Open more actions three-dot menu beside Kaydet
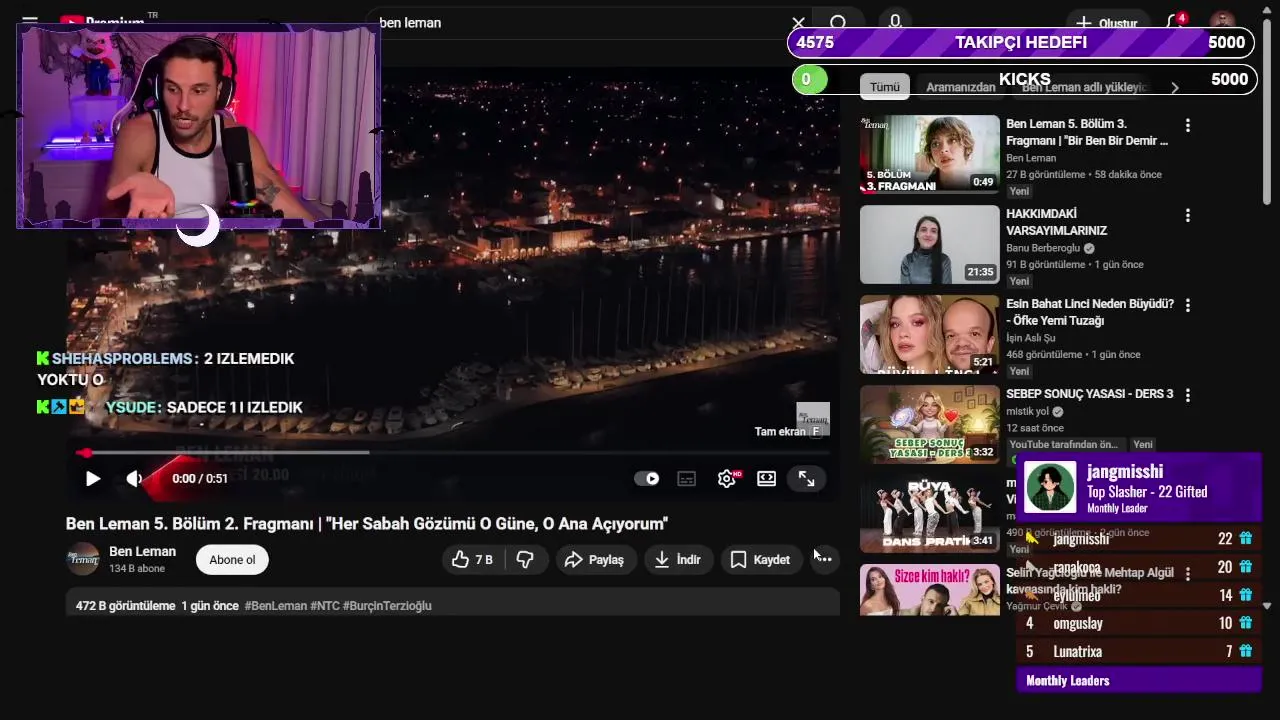Image resolution: width=1280 pixels, height=720 pixels. pos(824,560)
